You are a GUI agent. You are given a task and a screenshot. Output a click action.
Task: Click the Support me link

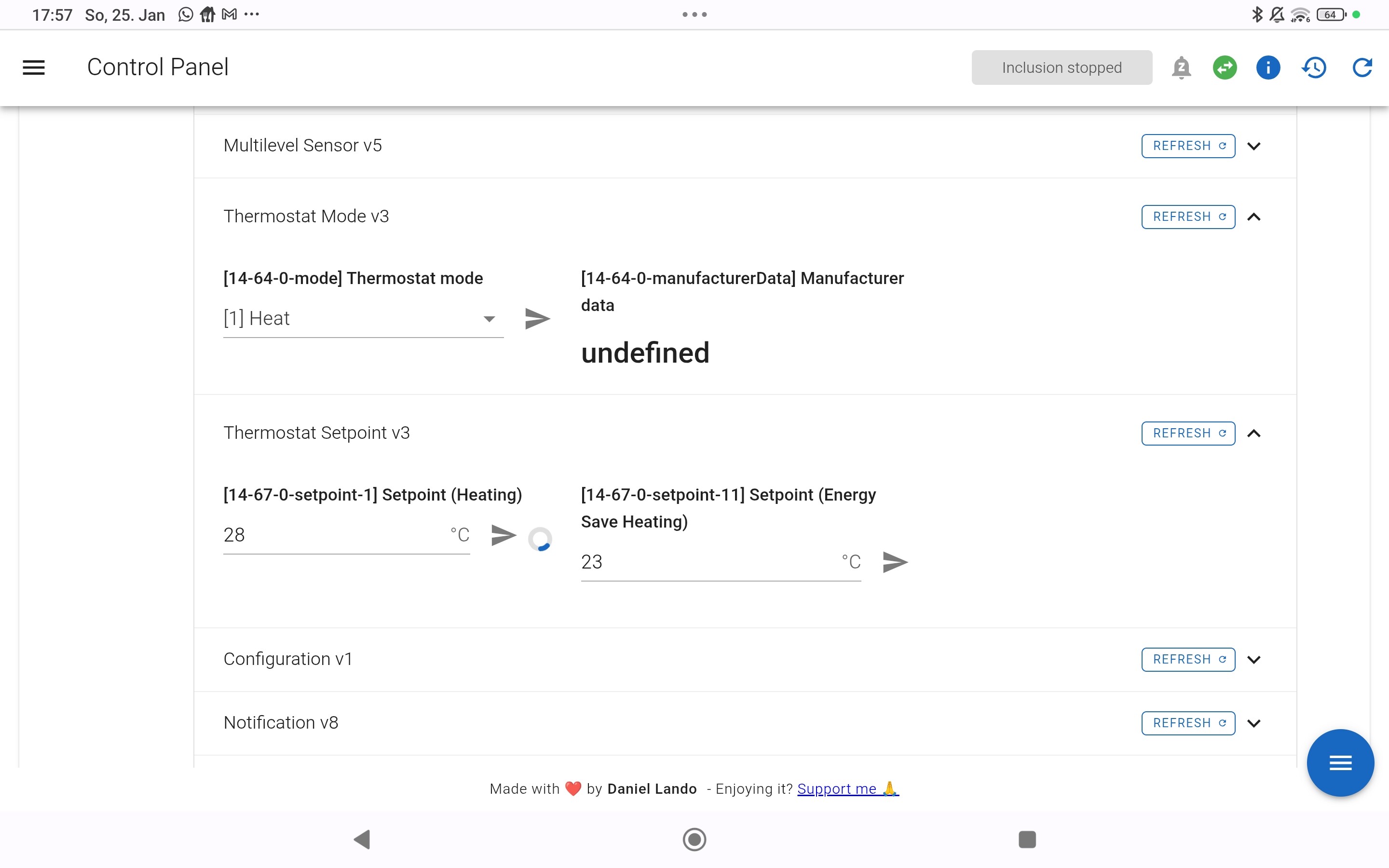click(x=847, y=789)
